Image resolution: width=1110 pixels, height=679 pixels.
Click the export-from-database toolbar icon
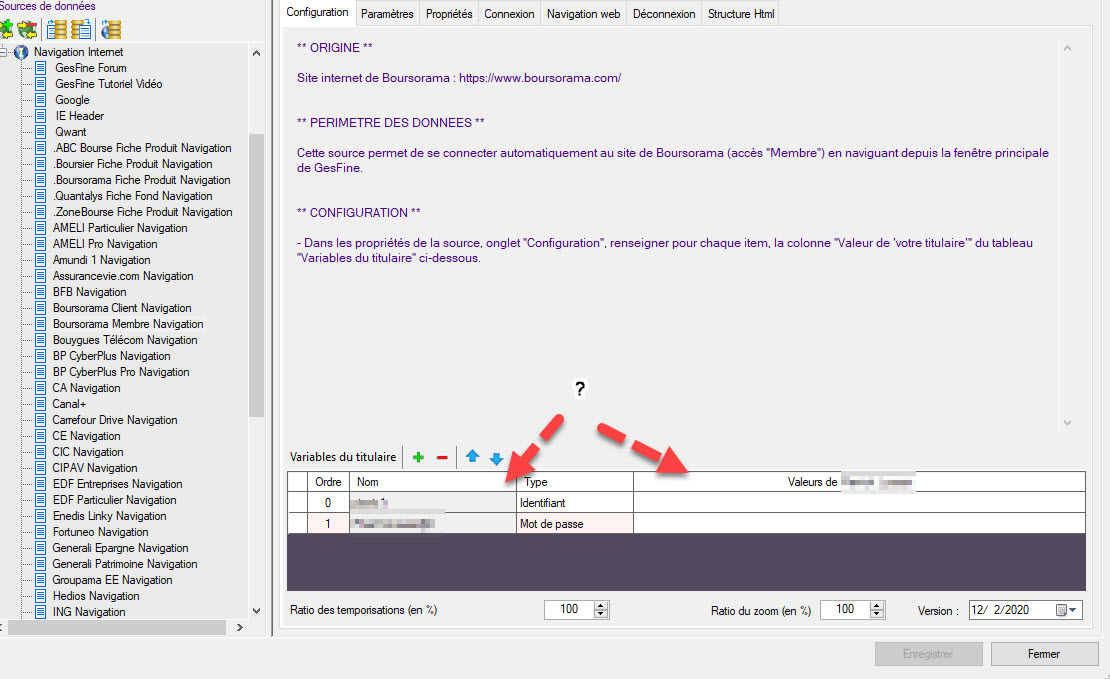80,29
